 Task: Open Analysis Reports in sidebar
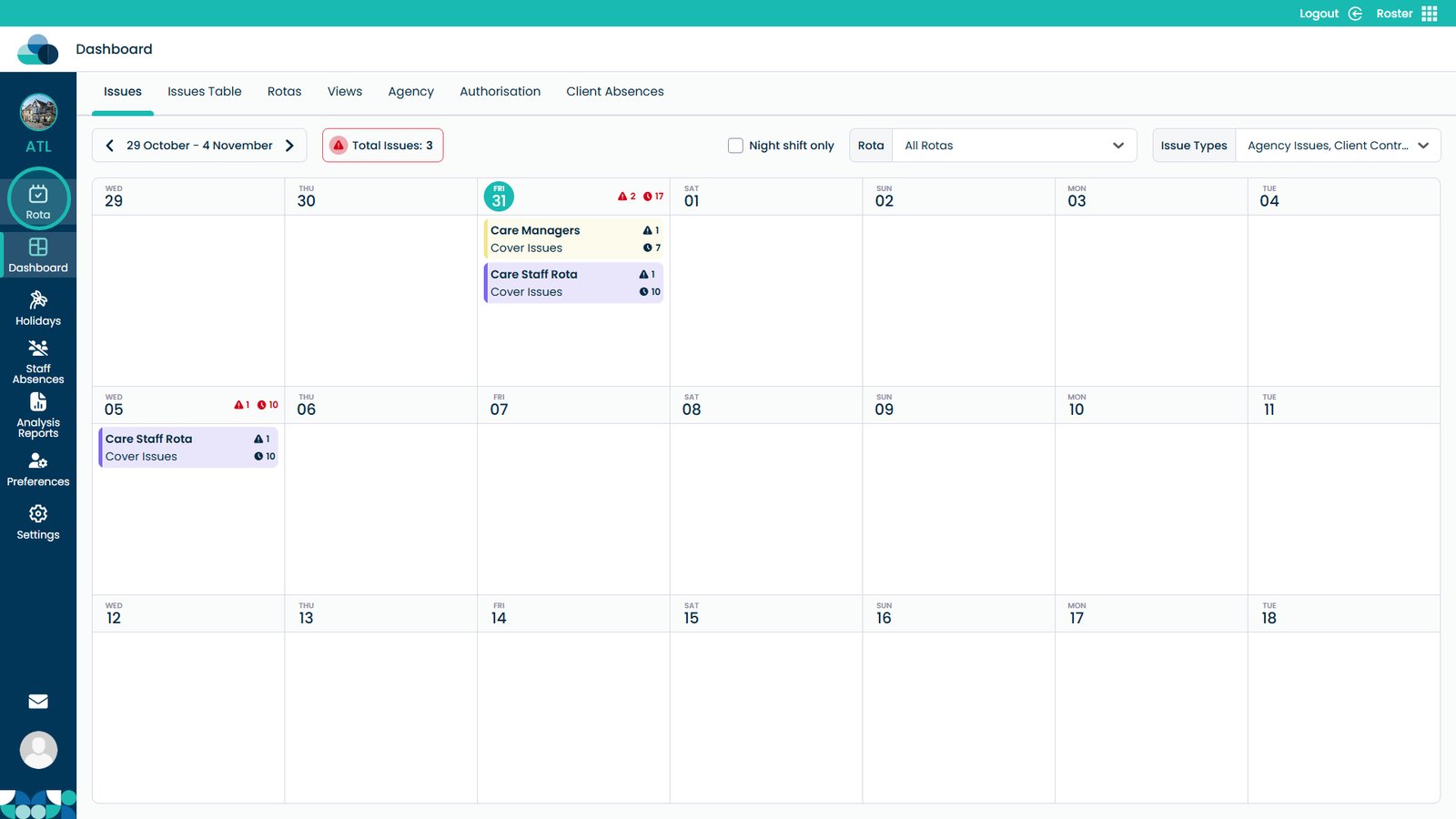pos(38,415)
